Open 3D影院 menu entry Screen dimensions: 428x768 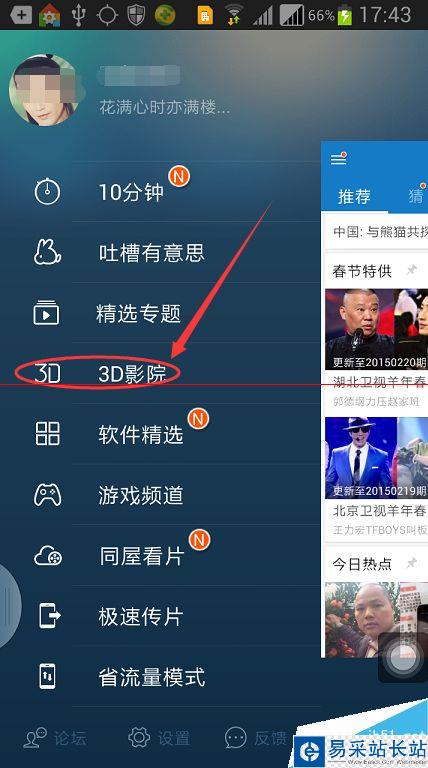(x=132, y=374)
